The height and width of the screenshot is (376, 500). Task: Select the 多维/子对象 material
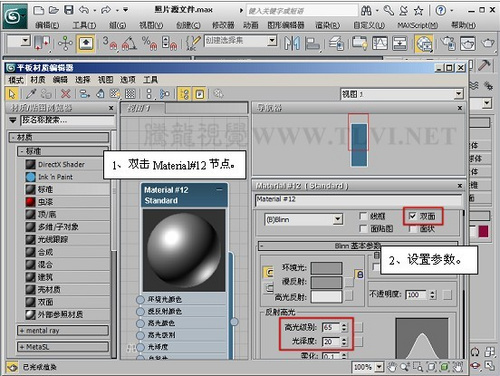coord(58,227)
